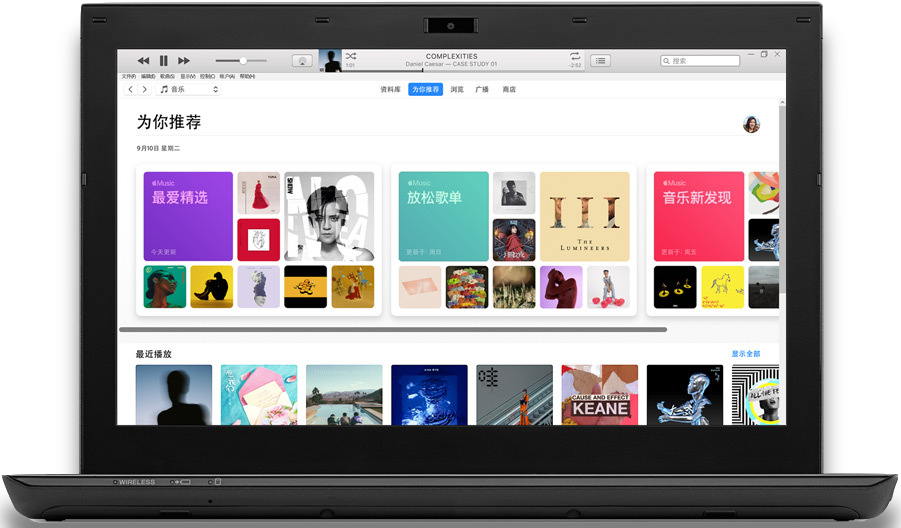Open the 显示 menu
This screenshot has width=901, height=528.
188,76
